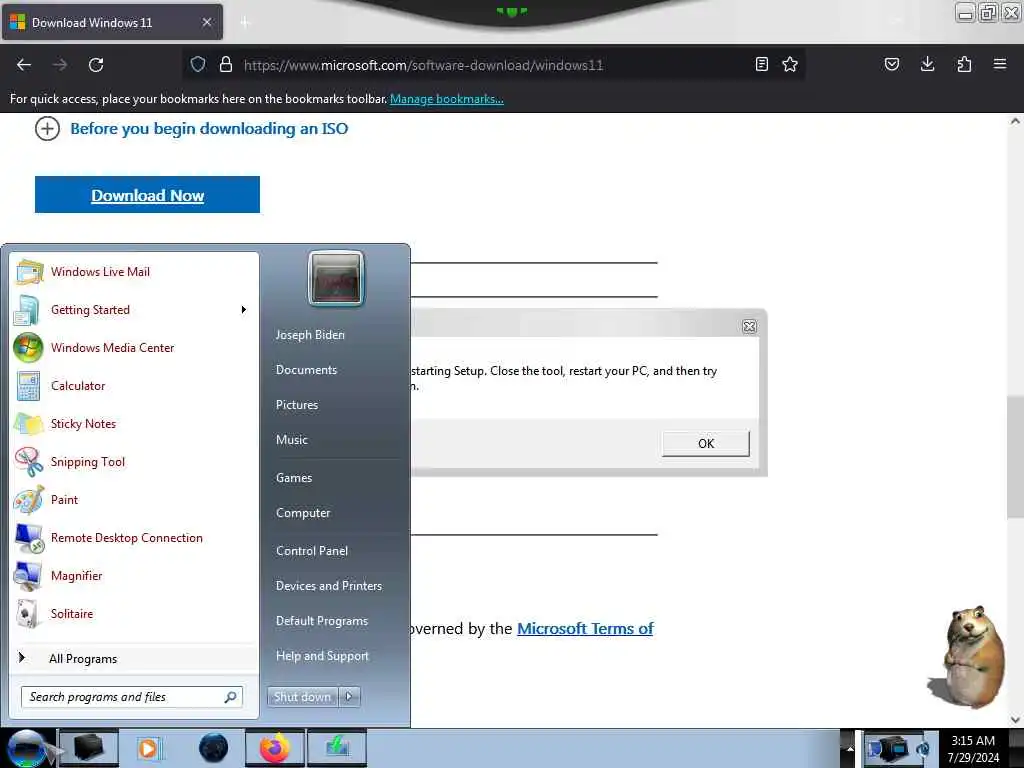Screen dimensions: 1024x768
Task: Expand All Programs list
Action: point(135,658)
